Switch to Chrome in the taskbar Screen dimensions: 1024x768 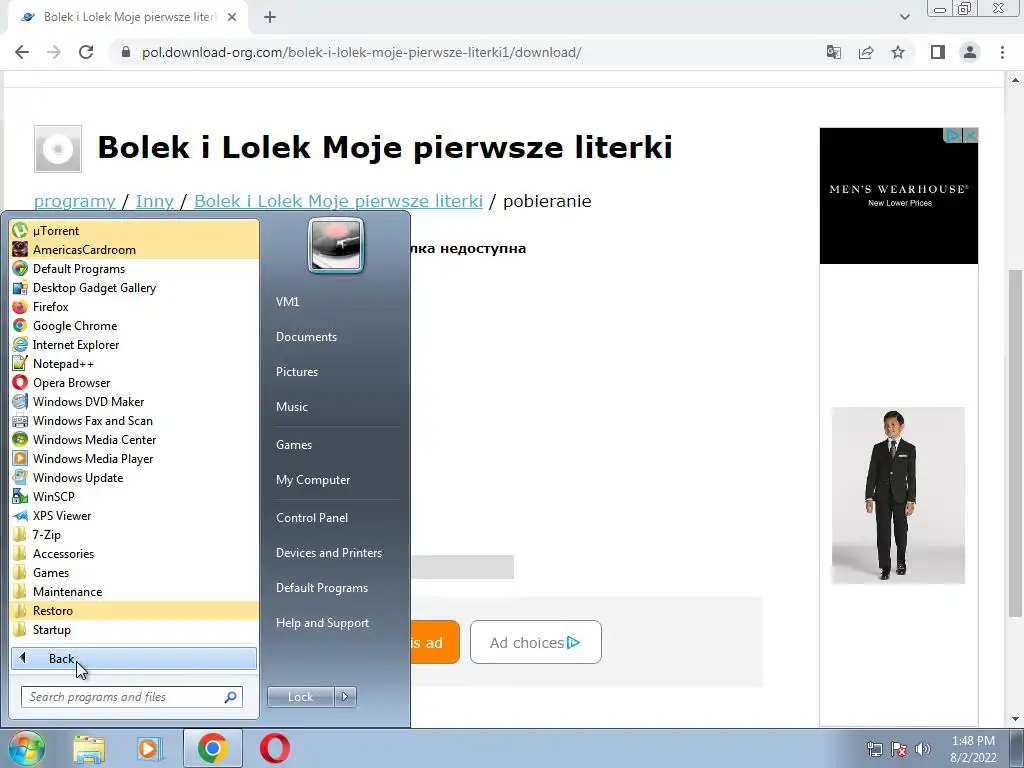tap(212, 748)
